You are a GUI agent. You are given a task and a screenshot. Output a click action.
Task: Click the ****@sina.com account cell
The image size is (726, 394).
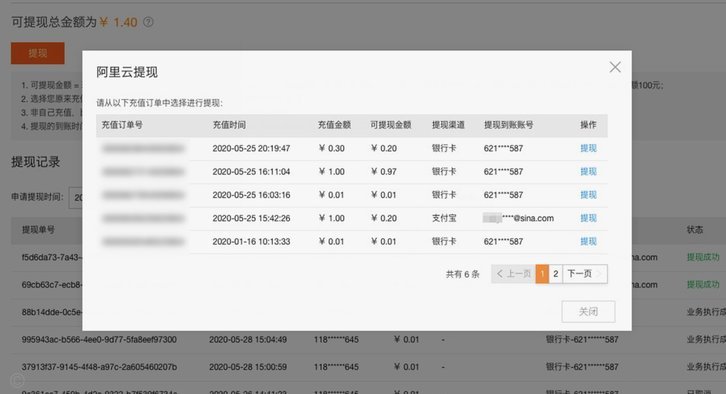pos(519,218)
